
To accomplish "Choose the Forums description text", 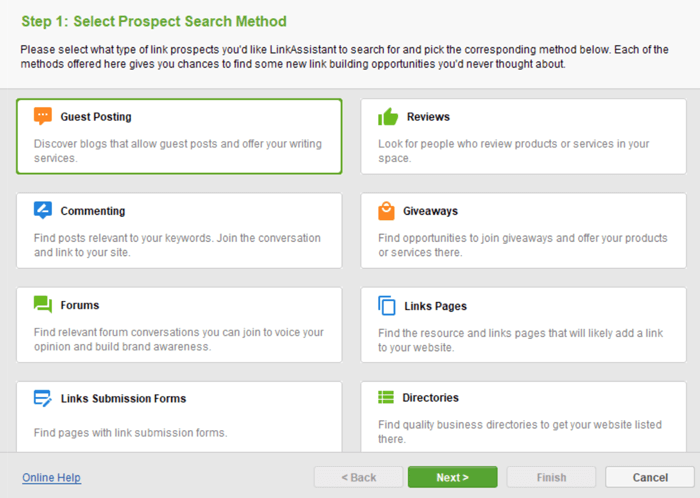I will (x=179, y=339).
